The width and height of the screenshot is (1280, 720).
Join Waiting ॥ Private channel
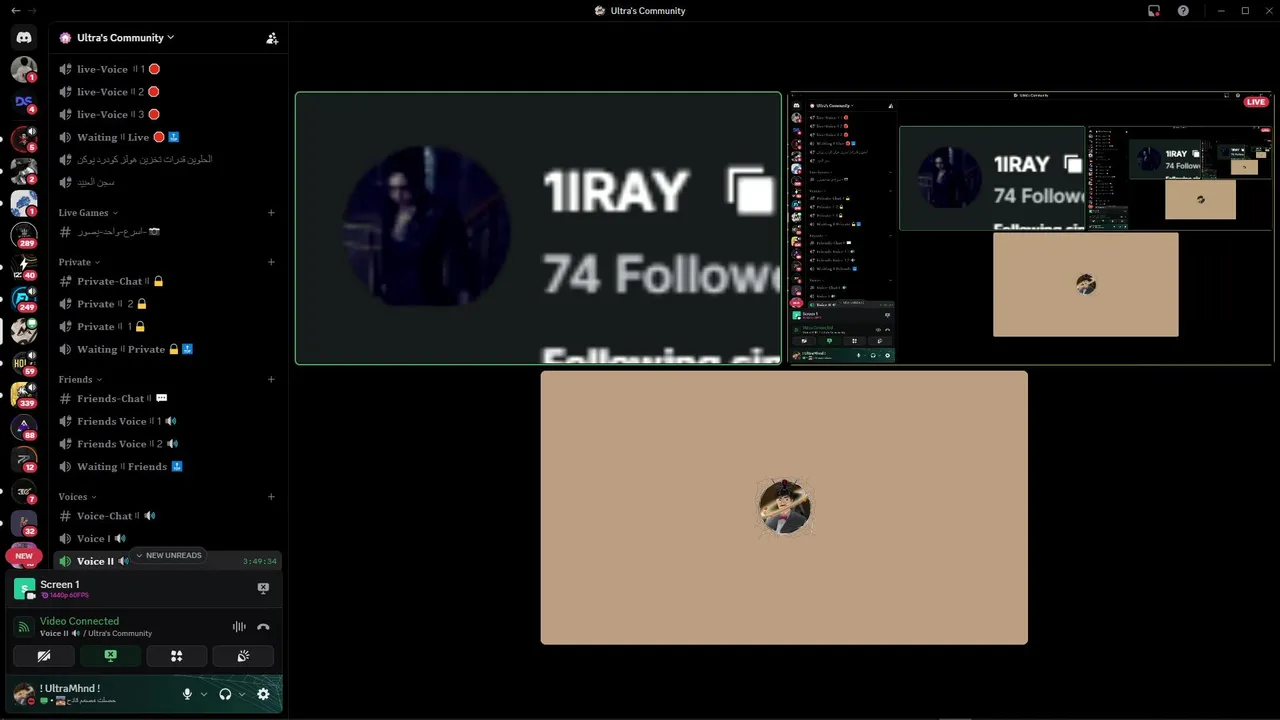(167, 349)
